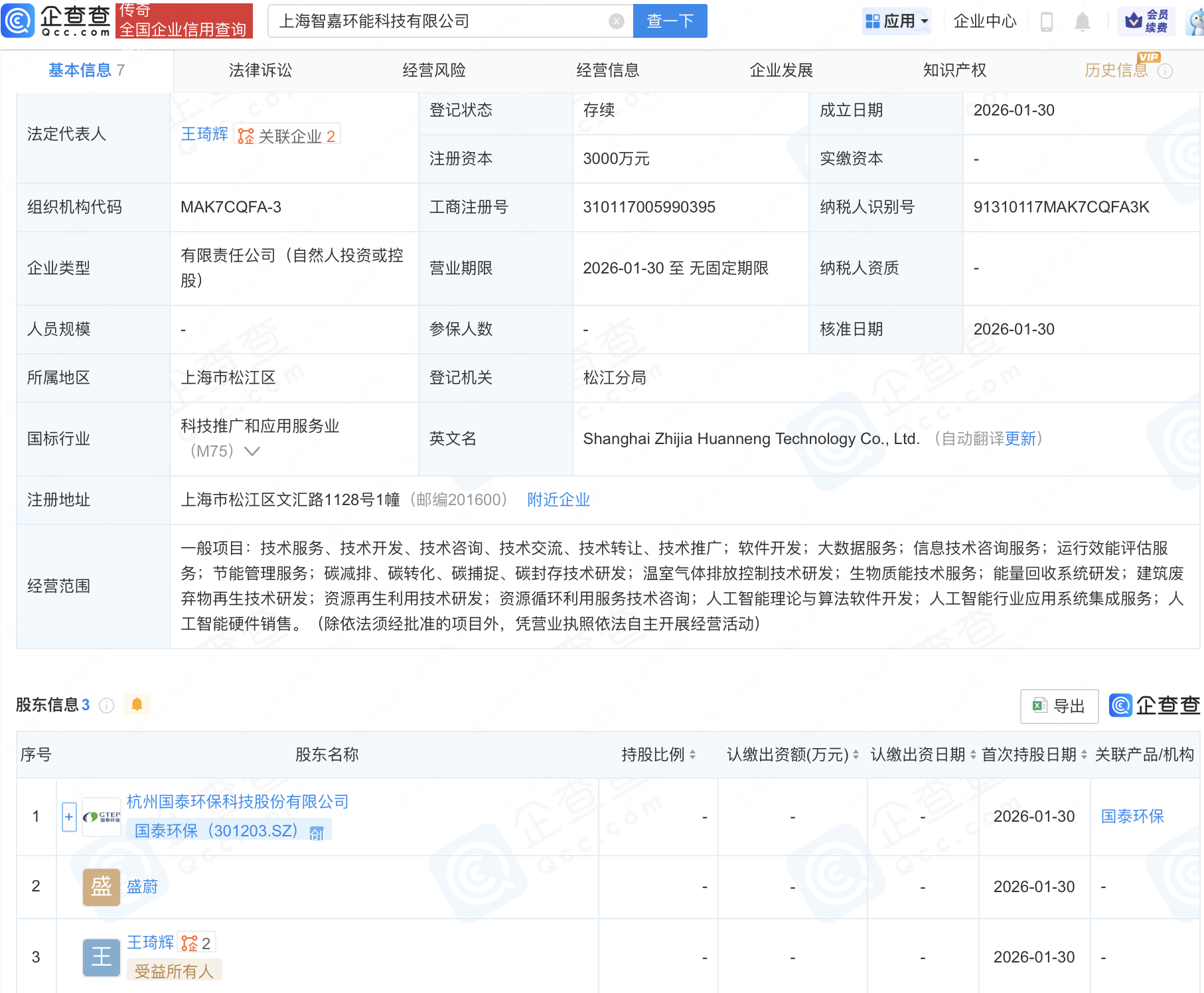1204x993 pixels.
Task: Open the 应用 dropdown menu
Action: [x=897, y=21]
